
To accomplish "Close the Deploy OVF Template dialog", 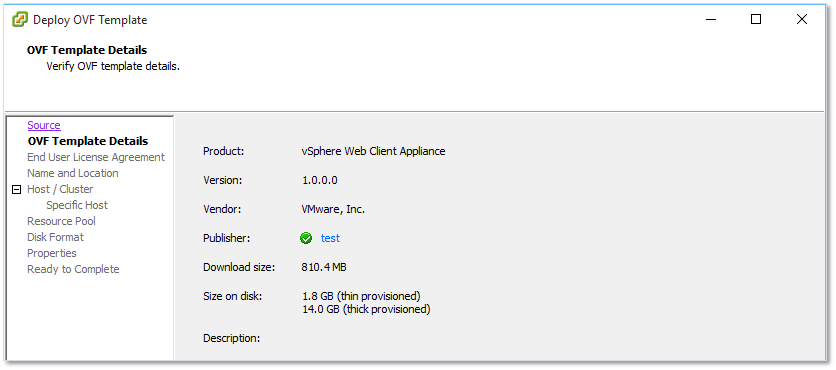I will [x=801, y=20].
